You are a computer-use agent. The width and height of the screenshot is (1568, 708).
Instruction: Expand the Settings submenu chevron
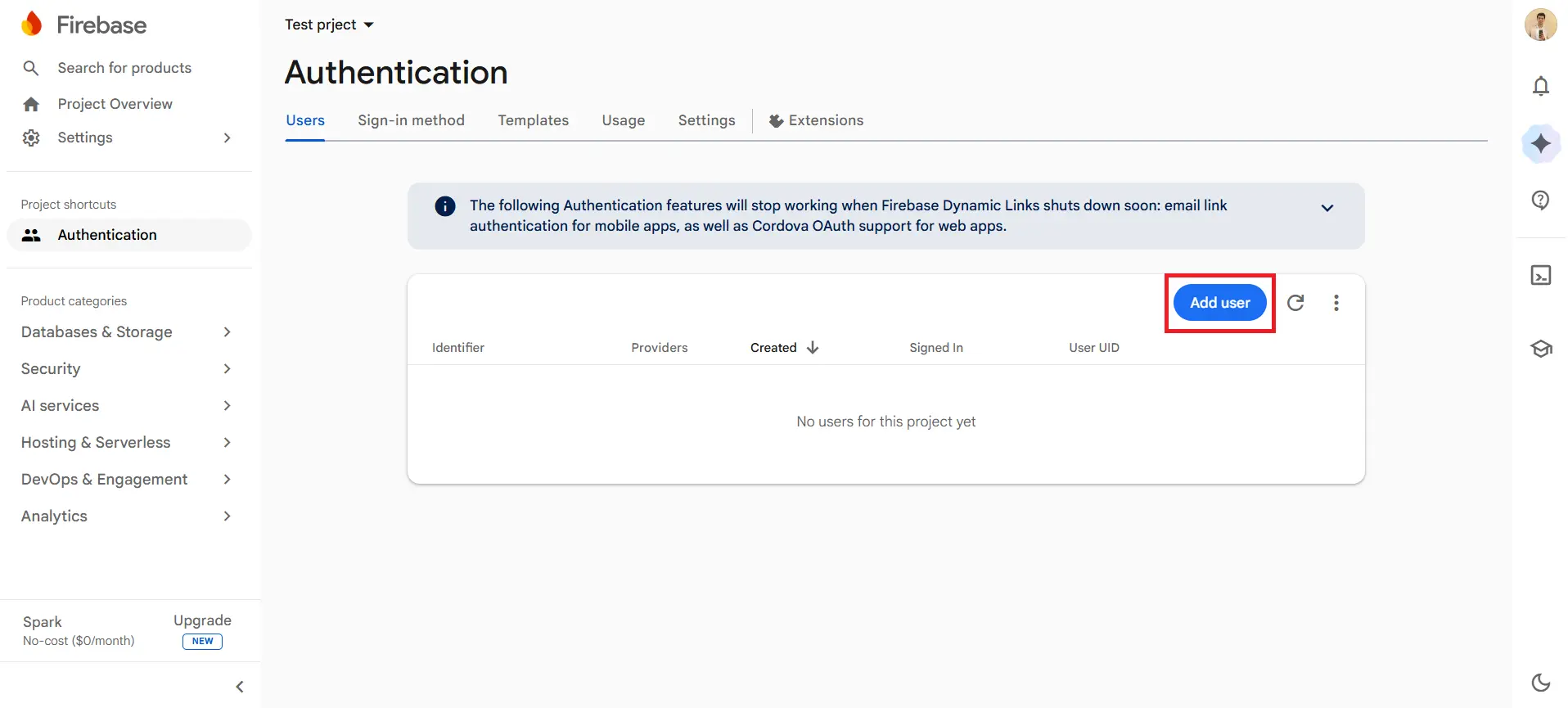coord(228,138)
